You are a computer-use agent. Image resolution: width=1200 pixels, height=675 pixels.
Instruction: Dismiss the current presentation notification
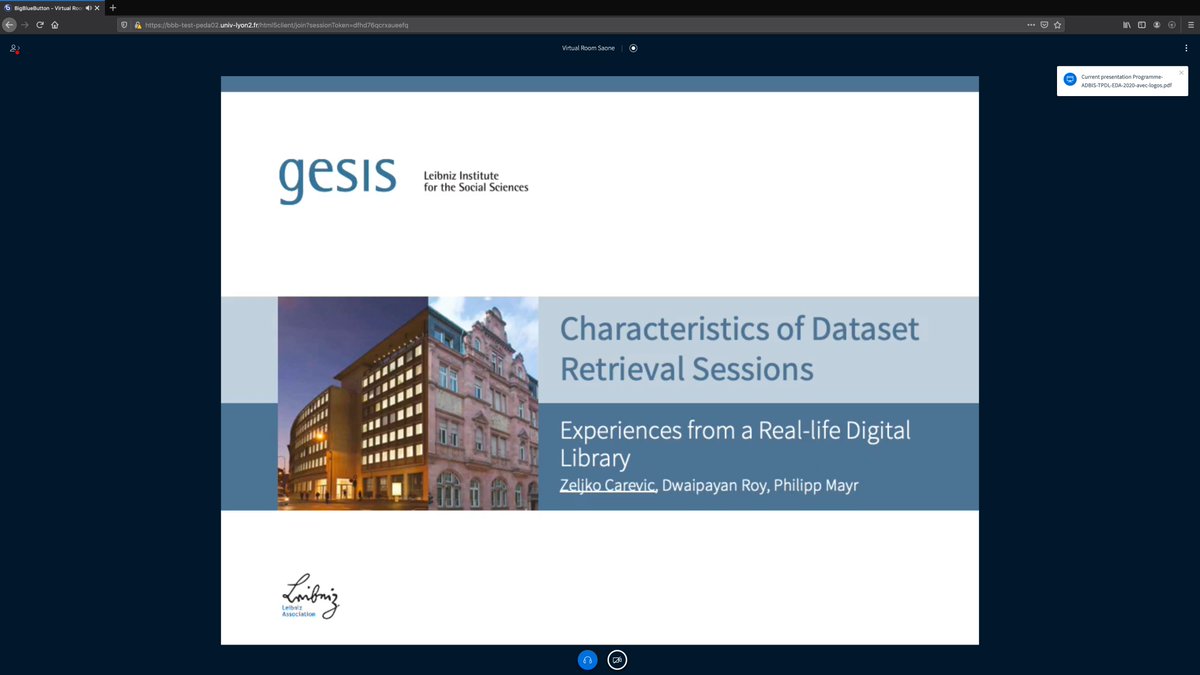[x=1181, y=72]
